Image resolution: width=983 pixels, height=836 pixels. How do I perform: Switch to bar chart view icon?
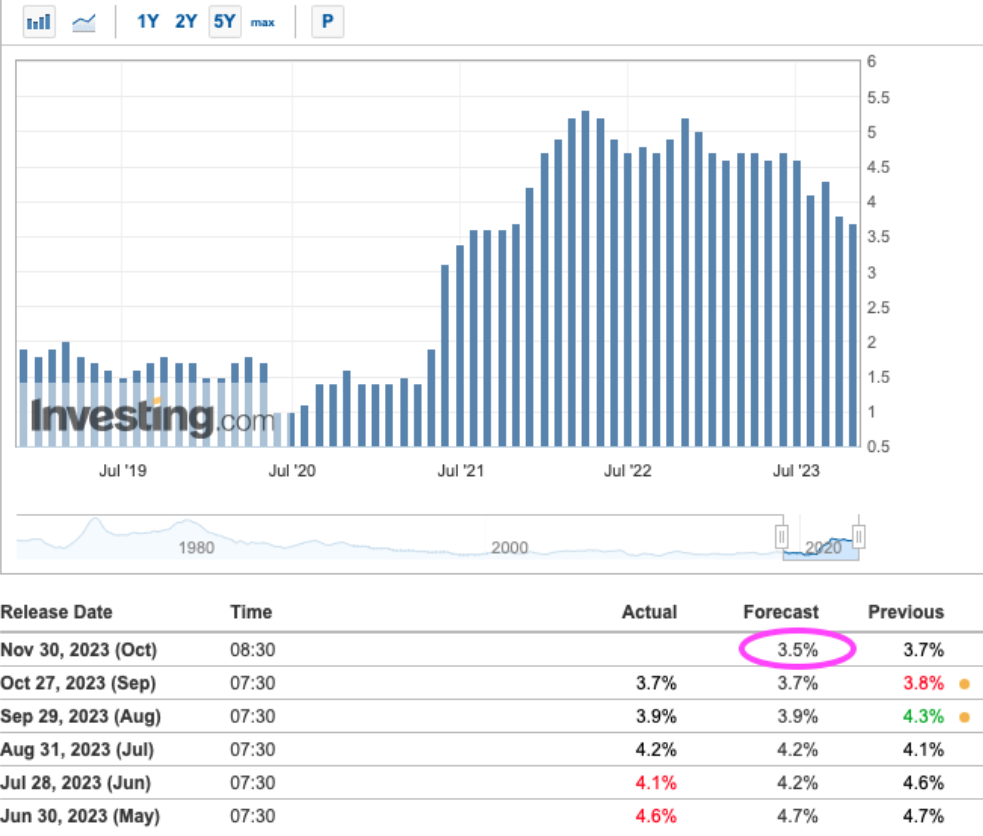pyautogui.click(x=39, y=22)
